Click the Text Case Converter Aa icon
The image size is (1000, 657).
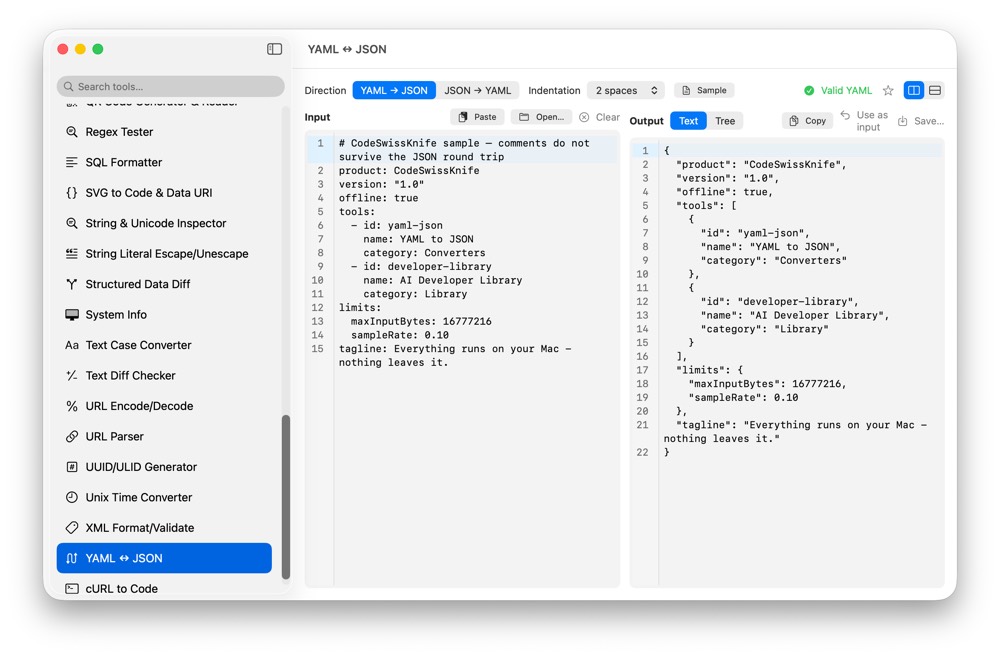pyautogui.click(x=71, y=345)
